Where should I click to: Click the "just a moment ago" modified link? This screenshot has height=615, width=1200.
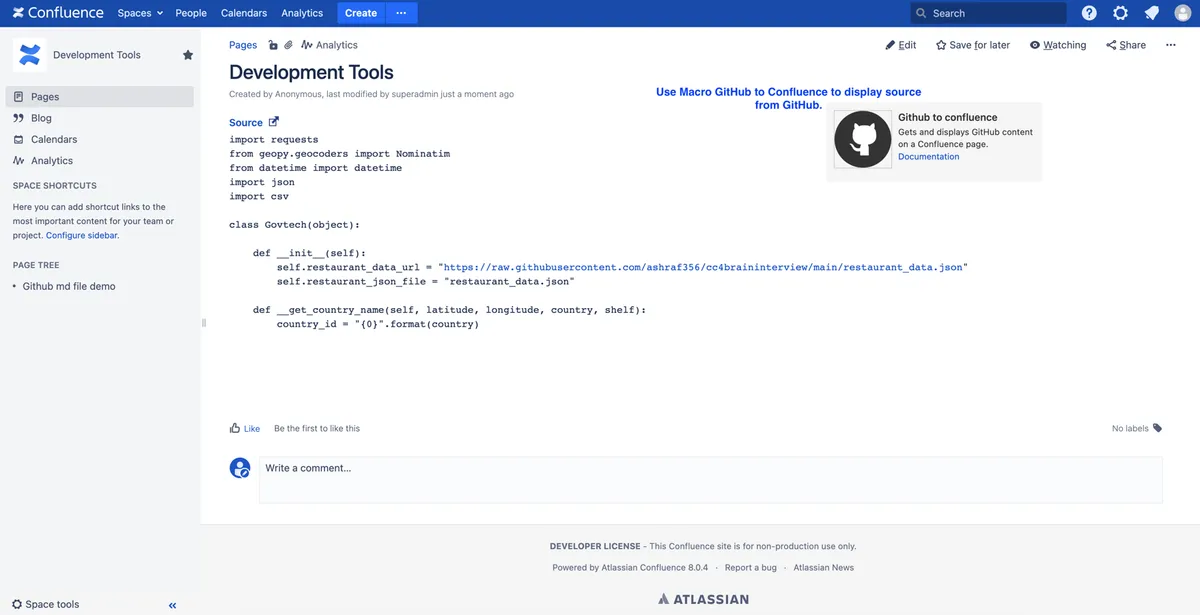[x=477, y=94]
